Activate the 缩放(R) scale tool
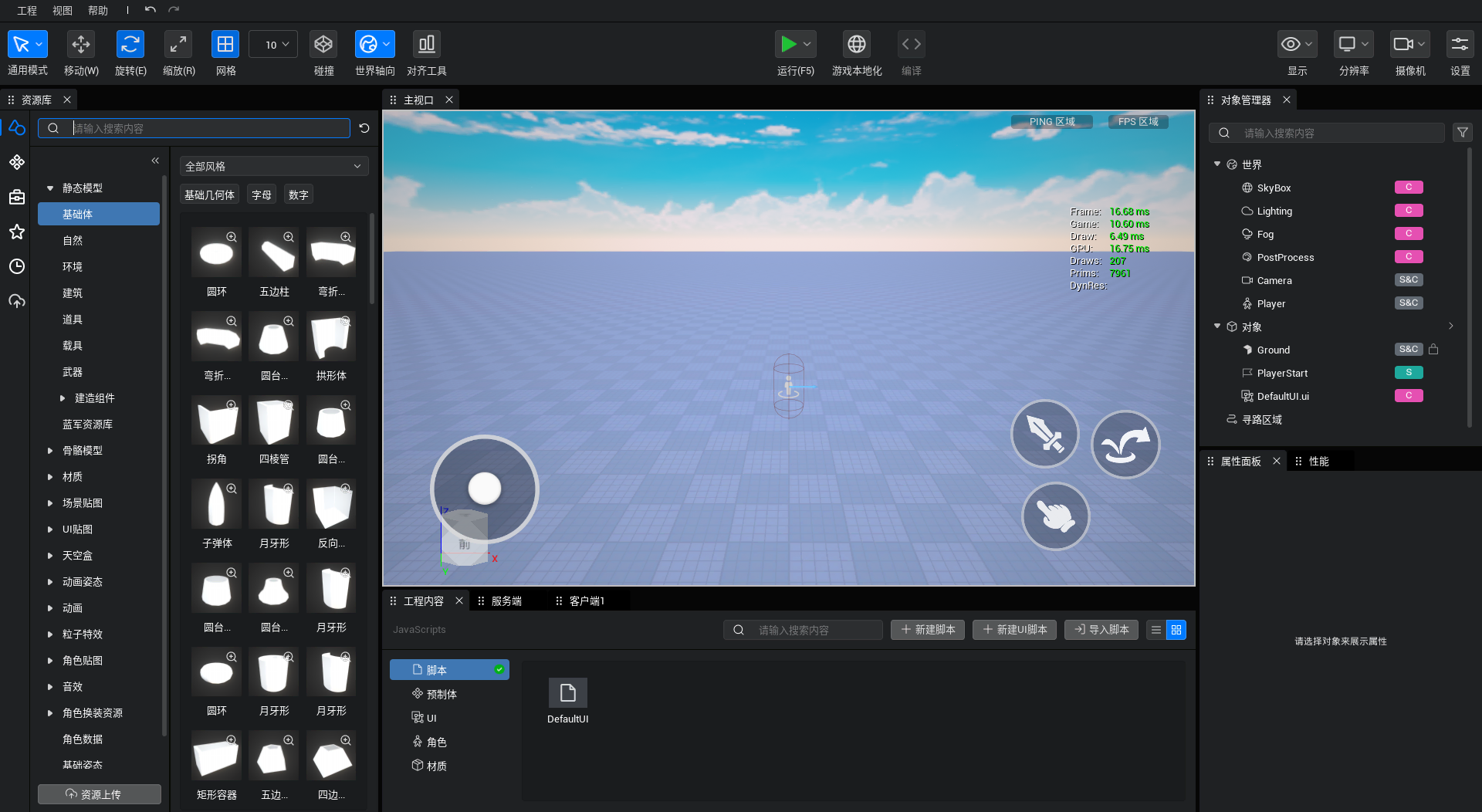 coord(178,45)
